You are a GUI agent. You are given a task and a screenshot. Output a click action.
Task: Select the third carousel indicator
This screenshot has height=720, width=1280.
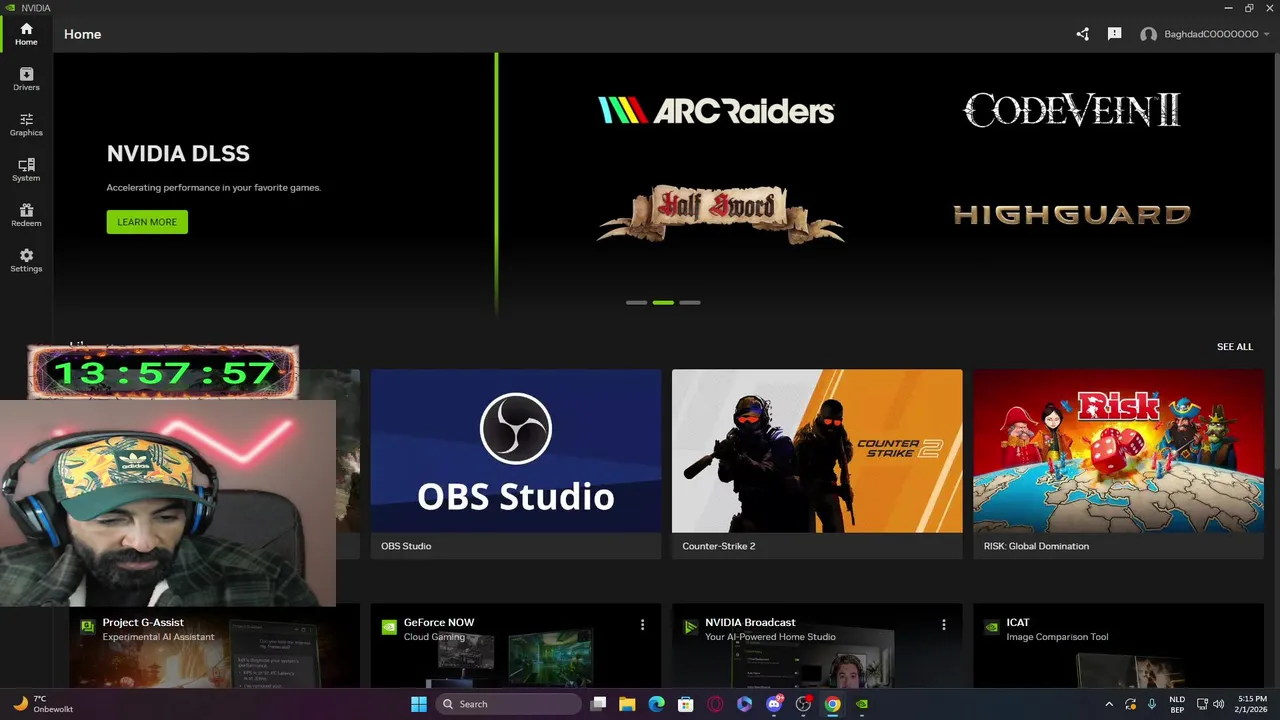click(690, 302)
